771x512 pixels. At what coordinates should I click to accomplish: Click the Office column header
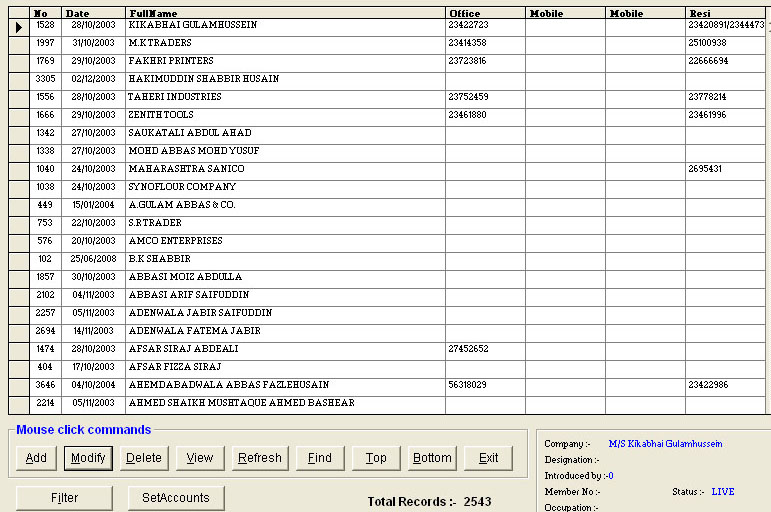(x=485, y=13)
